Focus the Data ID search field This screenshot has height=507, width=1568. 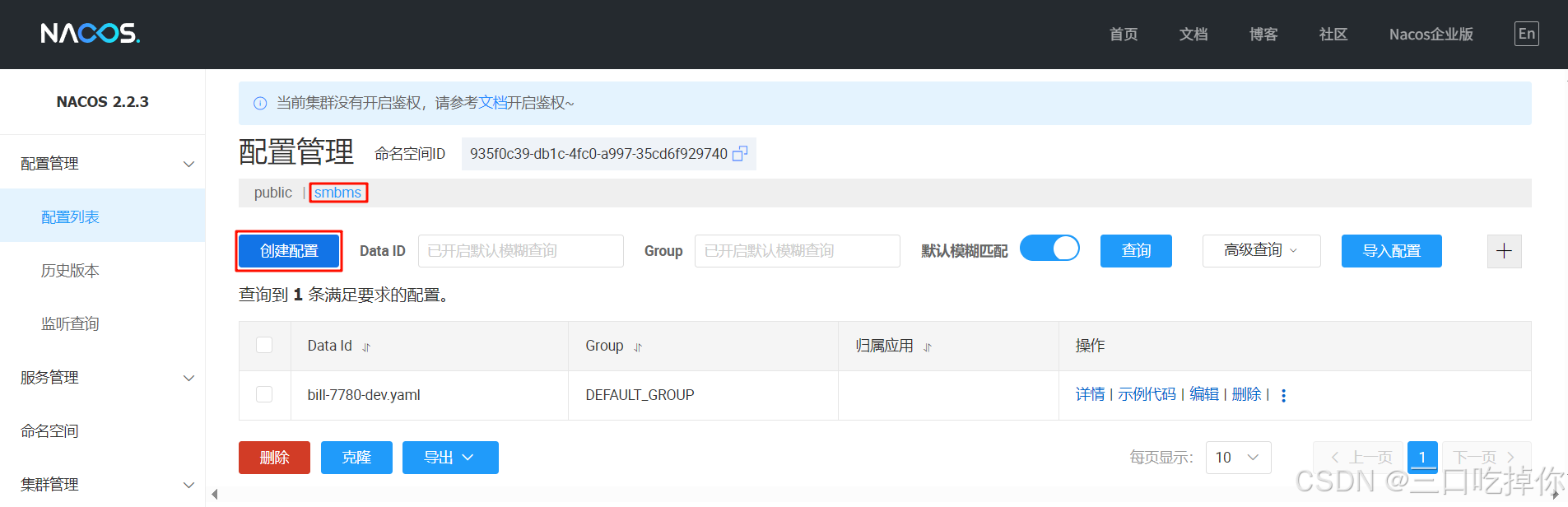click(520, 251)
